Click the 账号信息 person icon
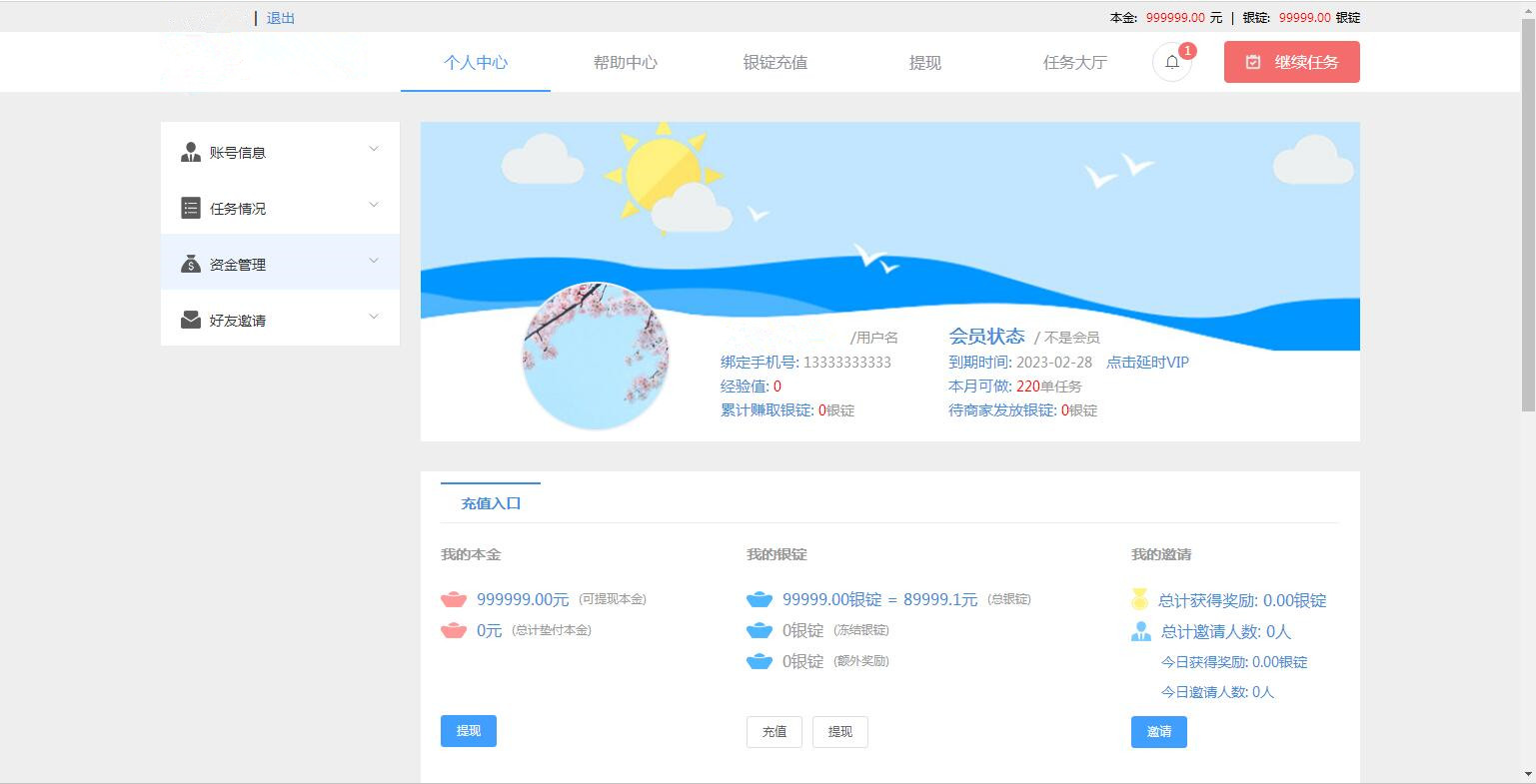This screenshot has height=784, width=1536. pyautogui.click(x=191, y=152)
